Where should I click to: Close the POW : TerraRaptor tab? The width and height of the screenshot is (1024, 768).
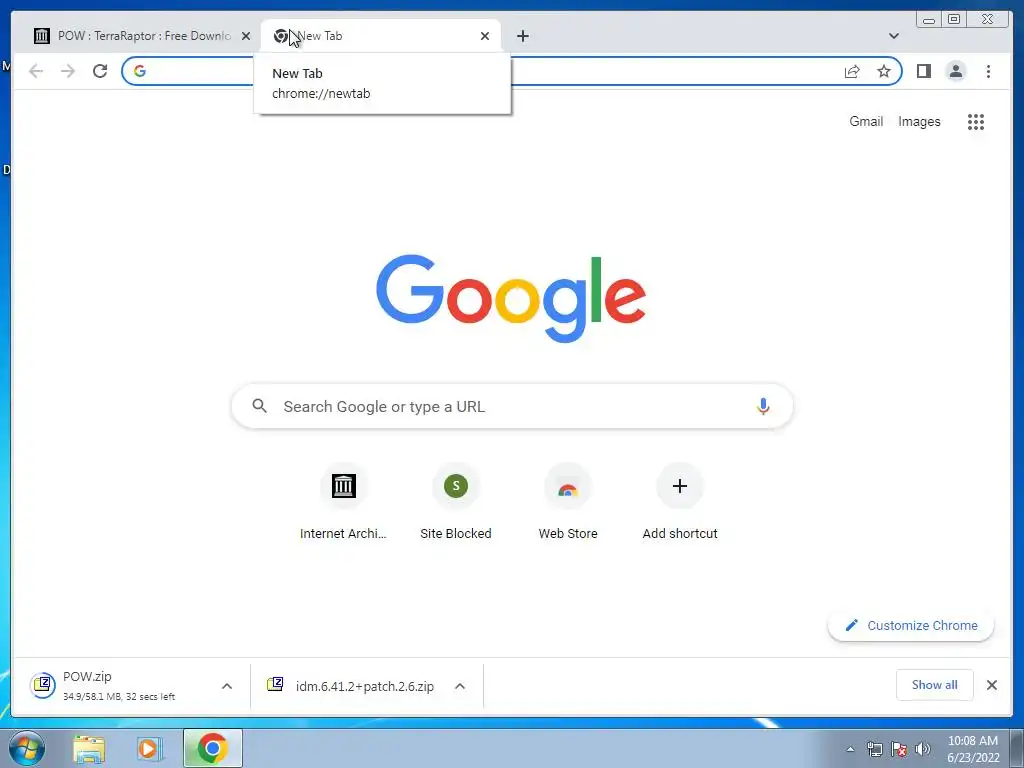246,36
